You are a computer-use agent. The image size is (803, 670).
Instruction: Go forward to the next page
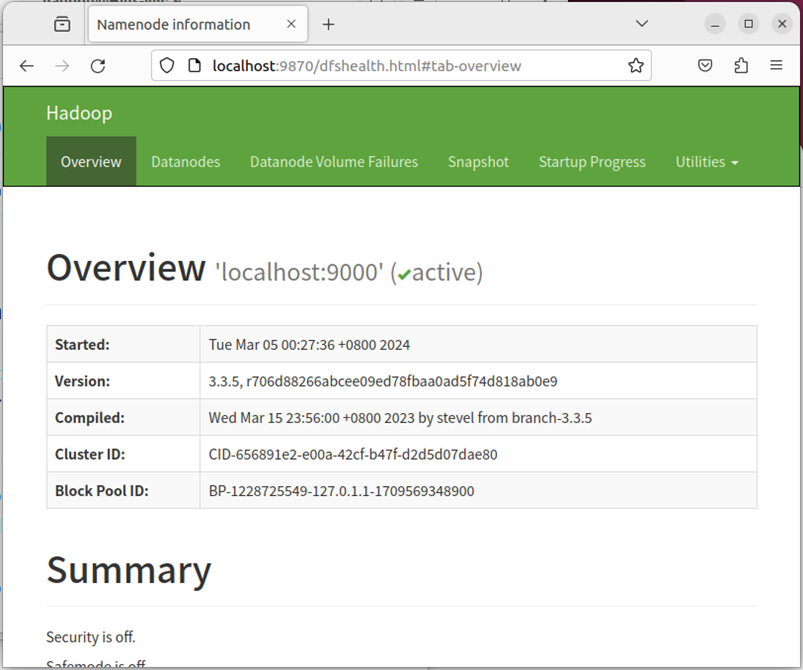[x=62, y=66]
